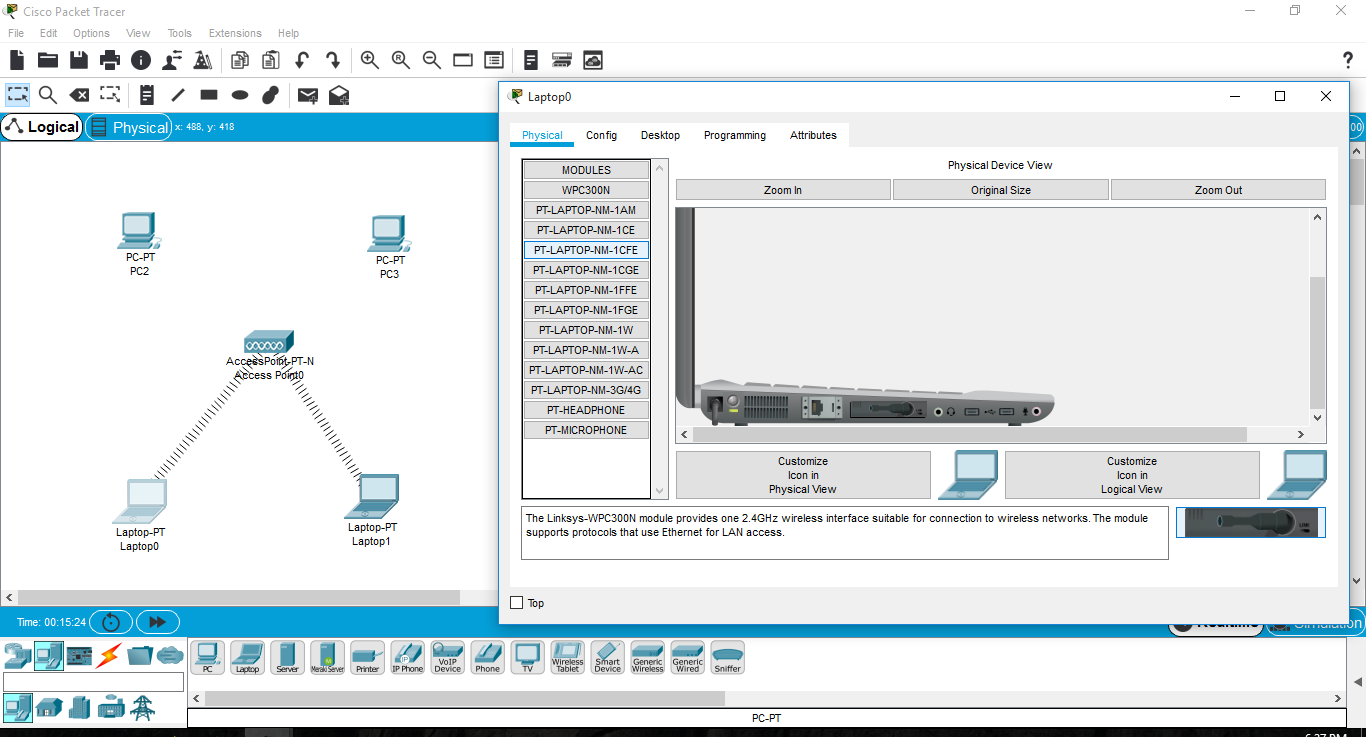Select PT-LAPTOP-NM-1CFE module
Screen dimensions: 1366x737
[586, 250]
